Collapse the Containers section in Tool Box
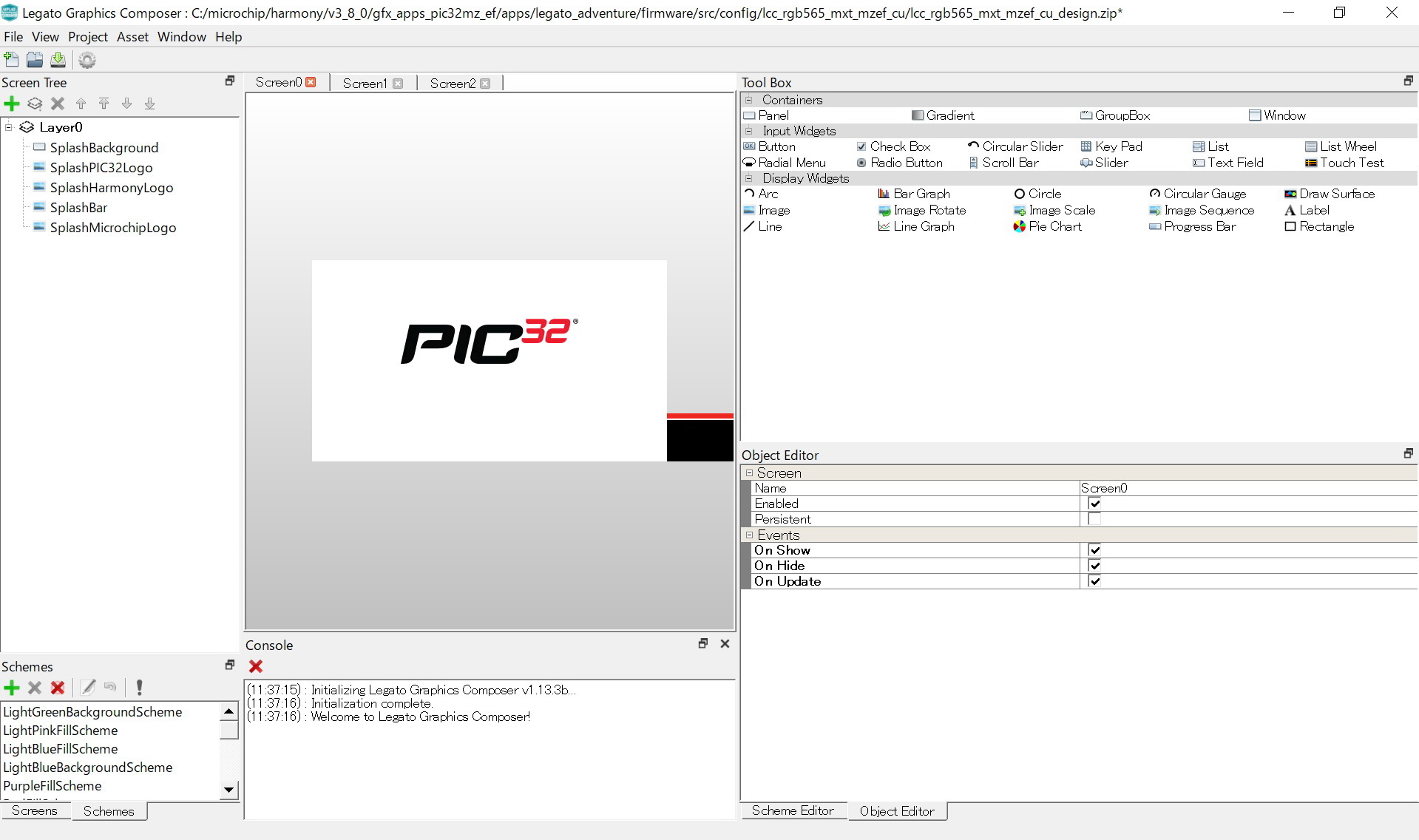 coord(748,100)
